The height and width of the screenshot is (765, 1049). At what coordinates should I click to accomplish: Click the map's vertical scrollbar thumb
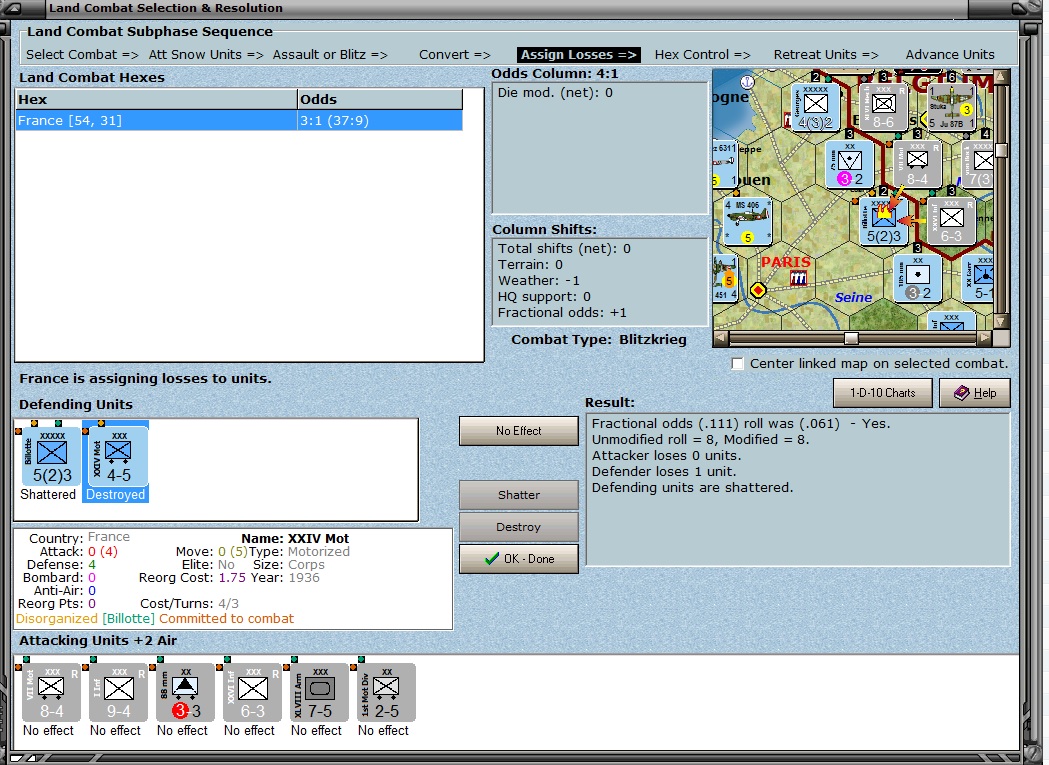[x=1001, y=150]
